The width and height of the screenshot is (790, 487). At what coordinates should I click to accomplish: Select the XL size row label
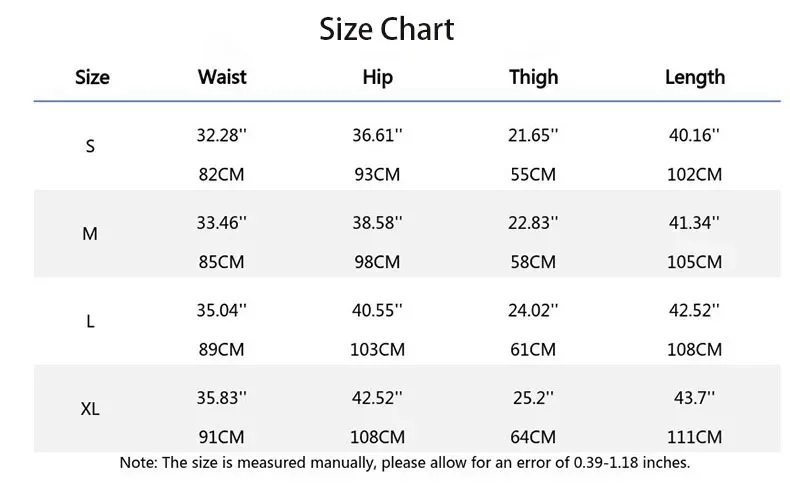coord(90,409)
